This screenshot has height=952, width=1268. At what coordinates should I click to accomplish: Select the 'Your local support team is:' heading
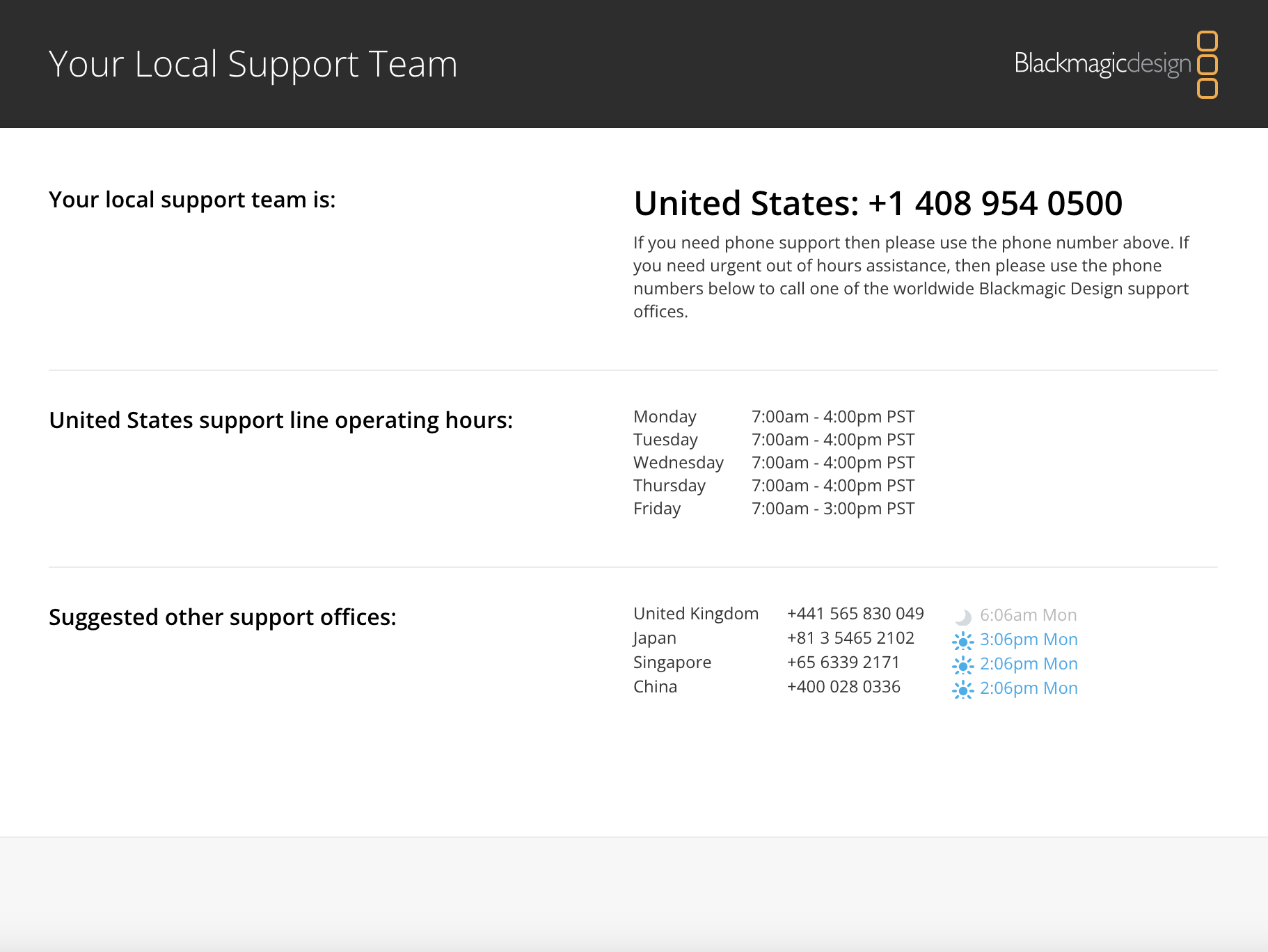coord(192,200)
